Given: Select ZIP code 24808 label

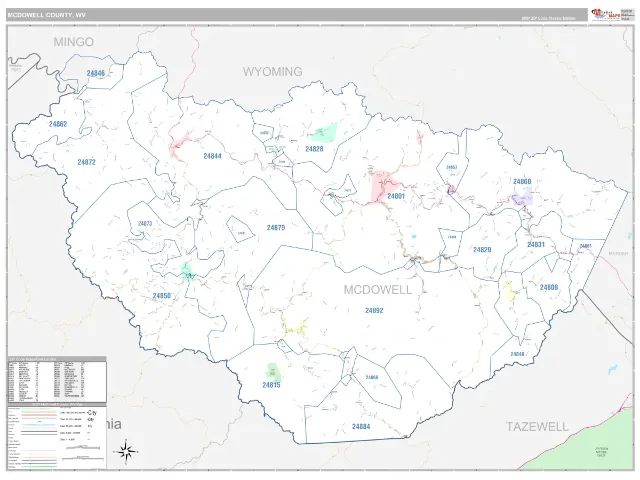Looking at the screenshot, I should [x=549, y=287].
